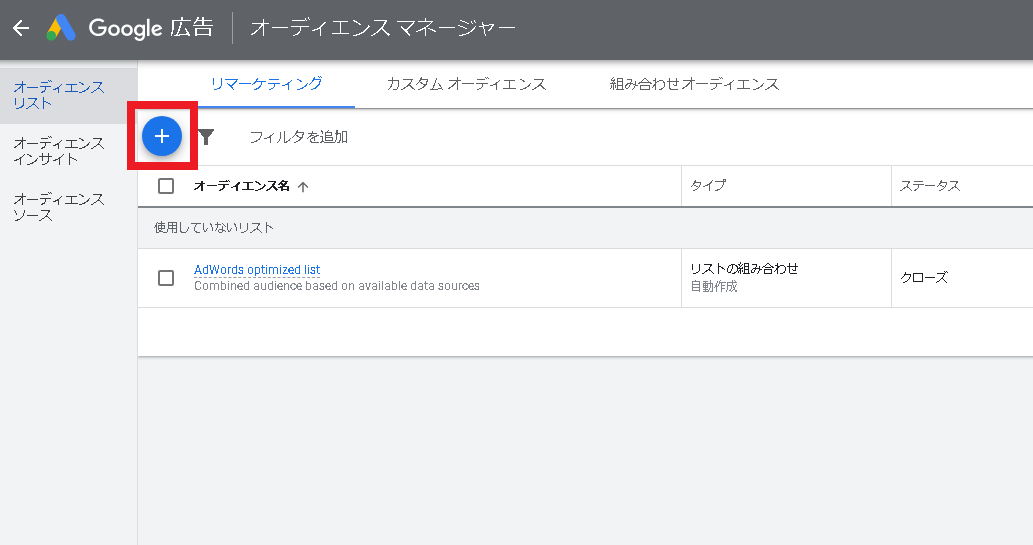1033x545 pixels.
Task: Open the AdWords optimized list link
Action: click(257, 270)
